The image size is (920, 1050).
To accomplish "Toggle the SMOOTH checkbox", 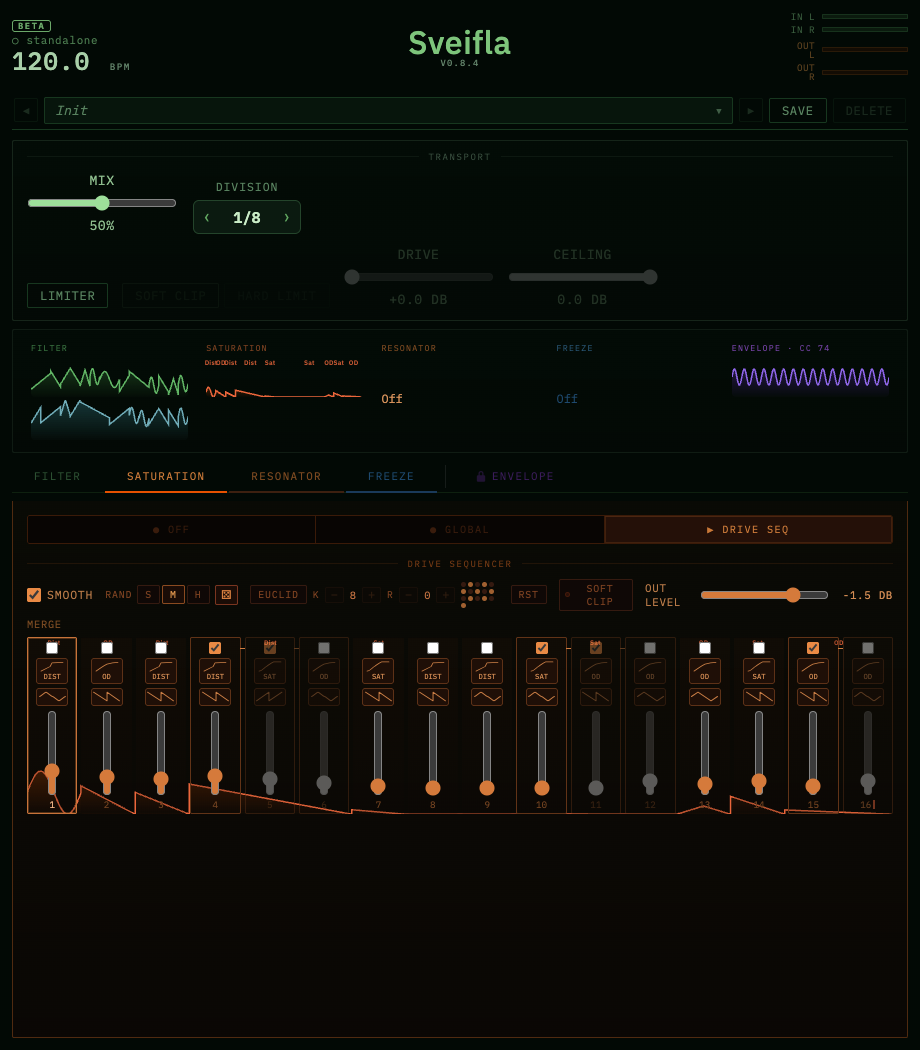I will [x=34, y=595].
